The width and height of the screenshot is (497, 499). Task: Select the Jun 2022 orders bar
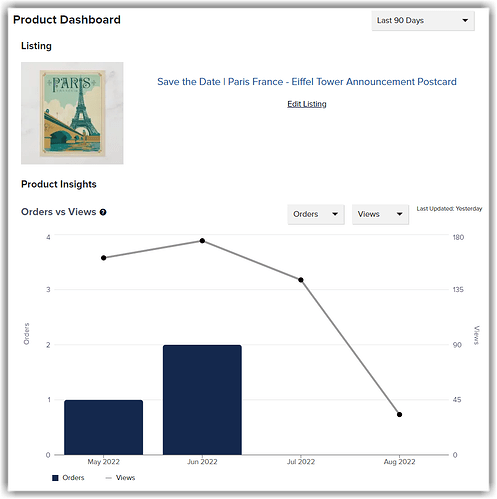202,400
